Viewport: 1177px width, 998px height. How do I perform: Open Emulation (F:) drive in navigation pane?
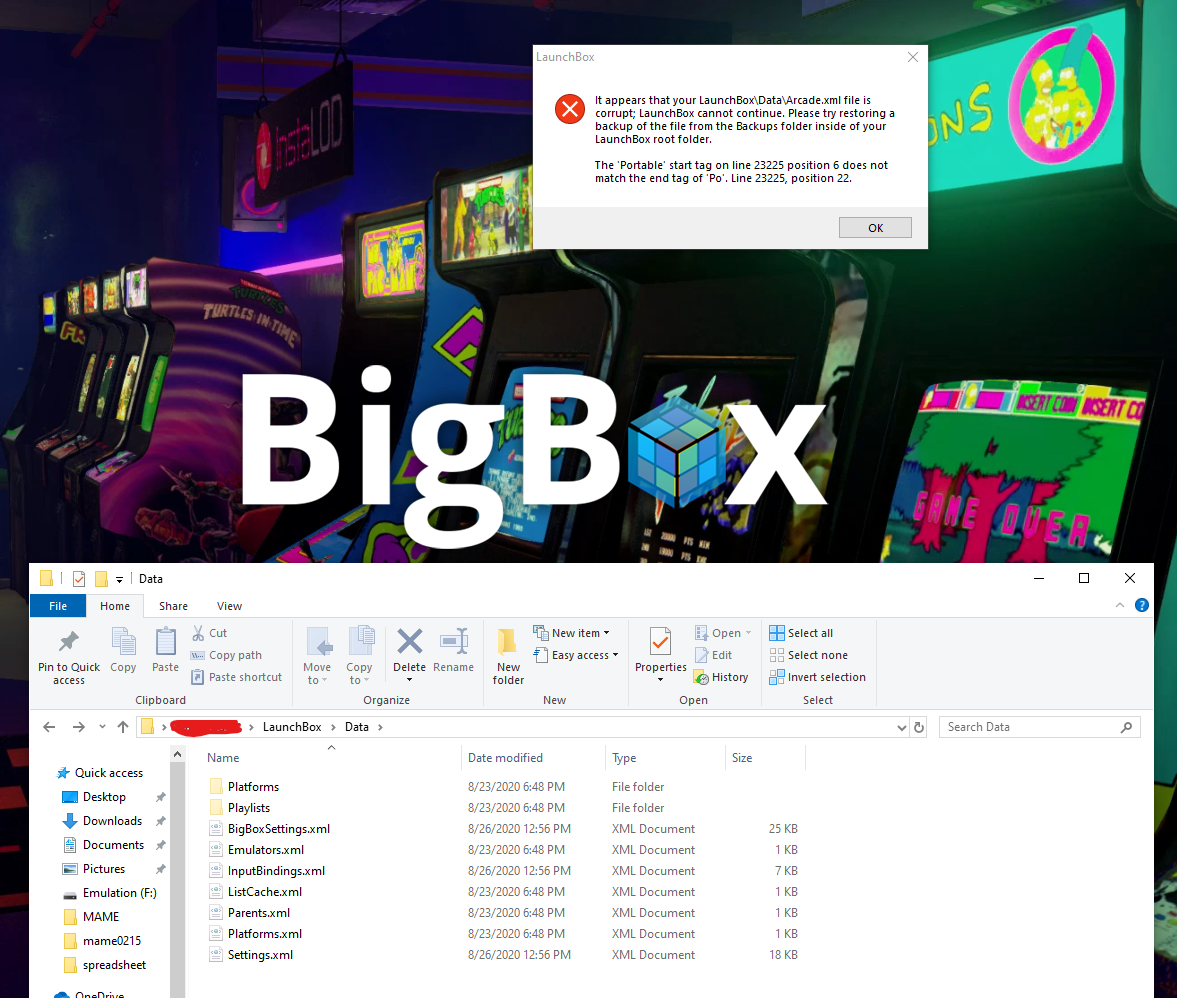119,893
